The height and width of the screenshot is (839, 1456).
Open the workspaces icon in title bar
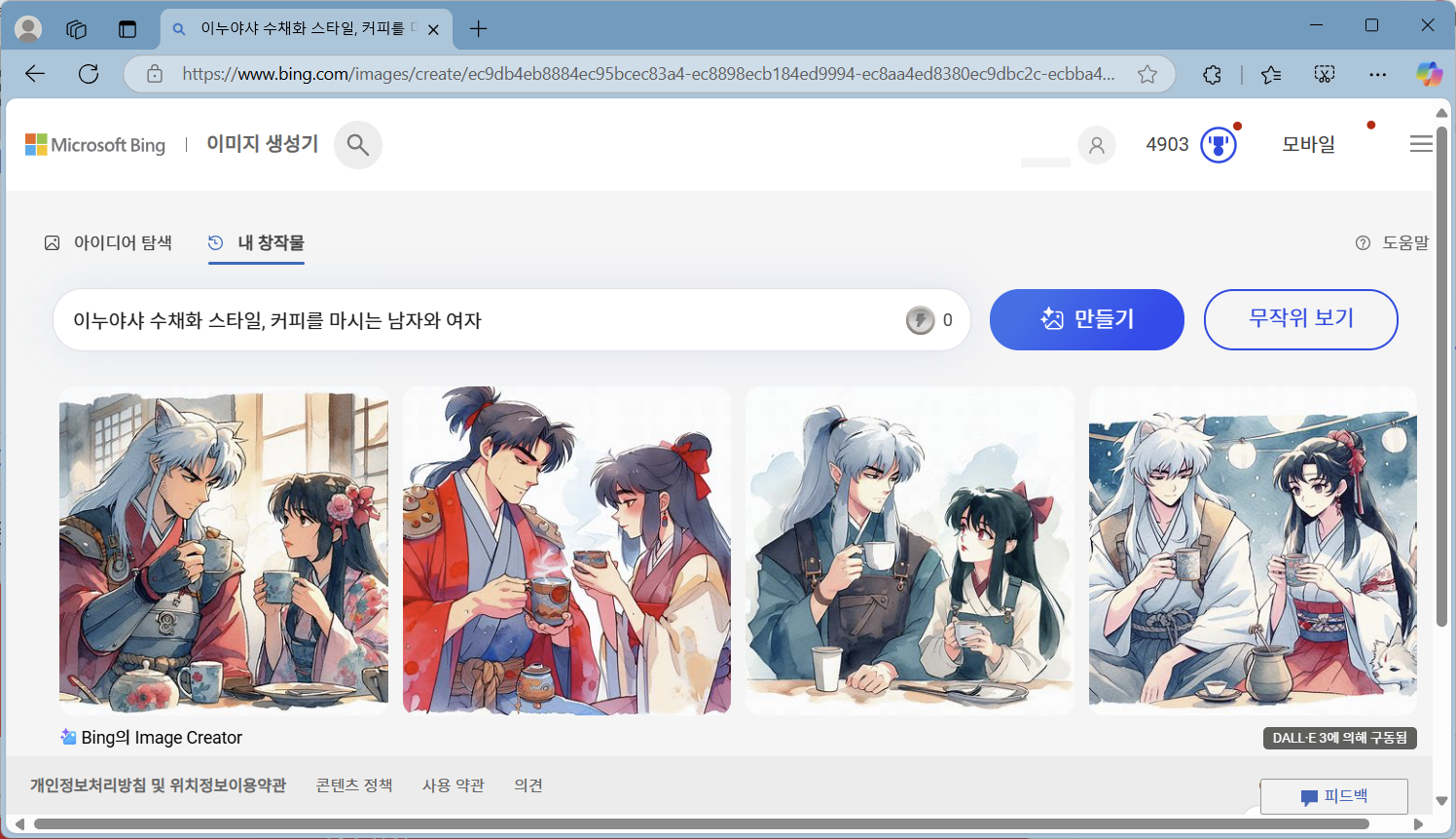(x=77, y=29)
